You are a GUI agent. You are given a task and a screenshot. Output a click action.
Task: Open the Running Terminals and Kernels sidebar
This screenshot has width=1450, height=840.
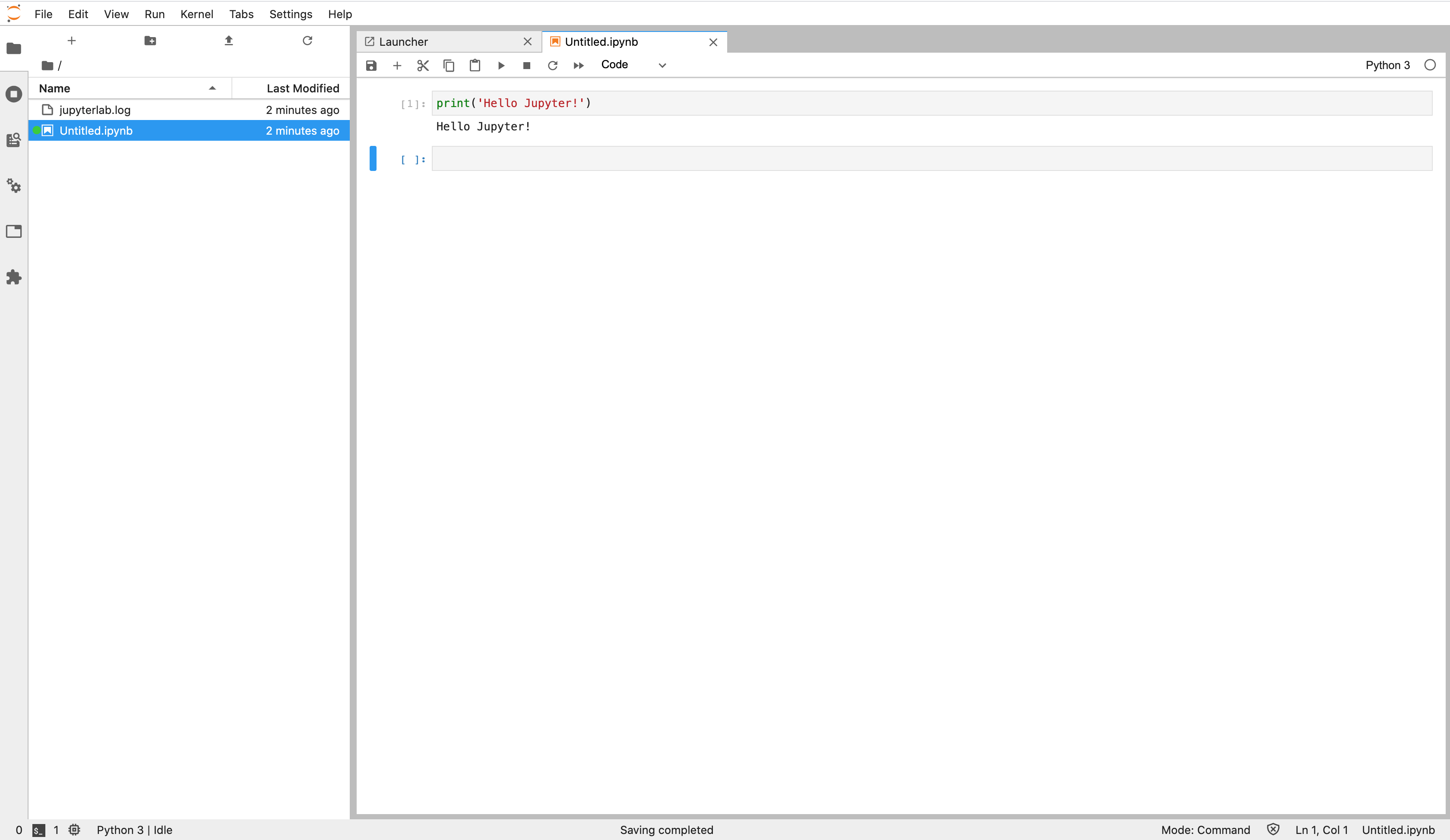[14, 94]
